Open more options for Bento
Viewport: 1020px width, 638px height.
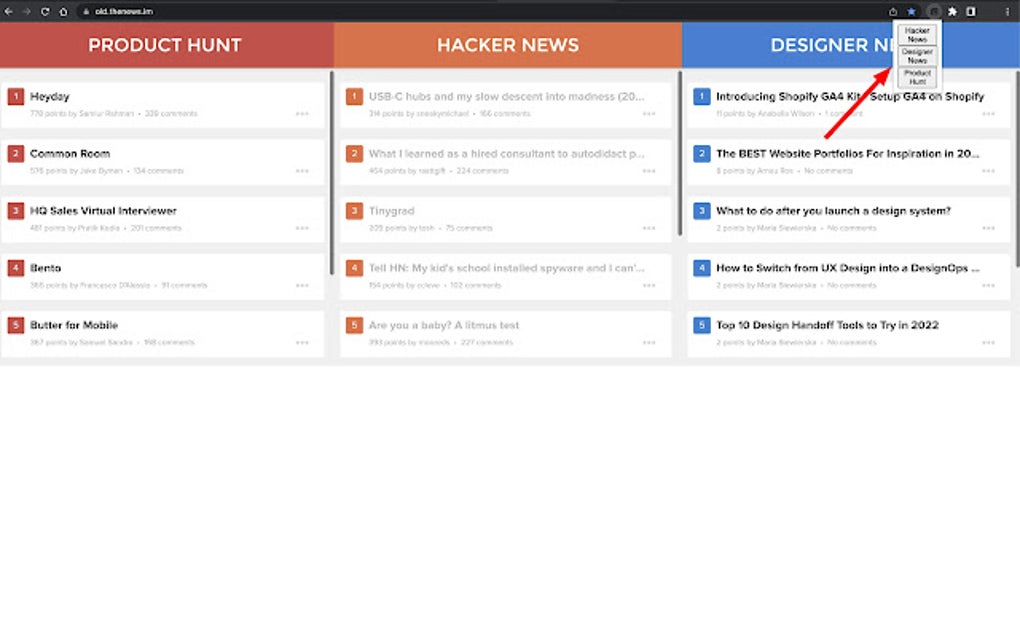[302, 286]
